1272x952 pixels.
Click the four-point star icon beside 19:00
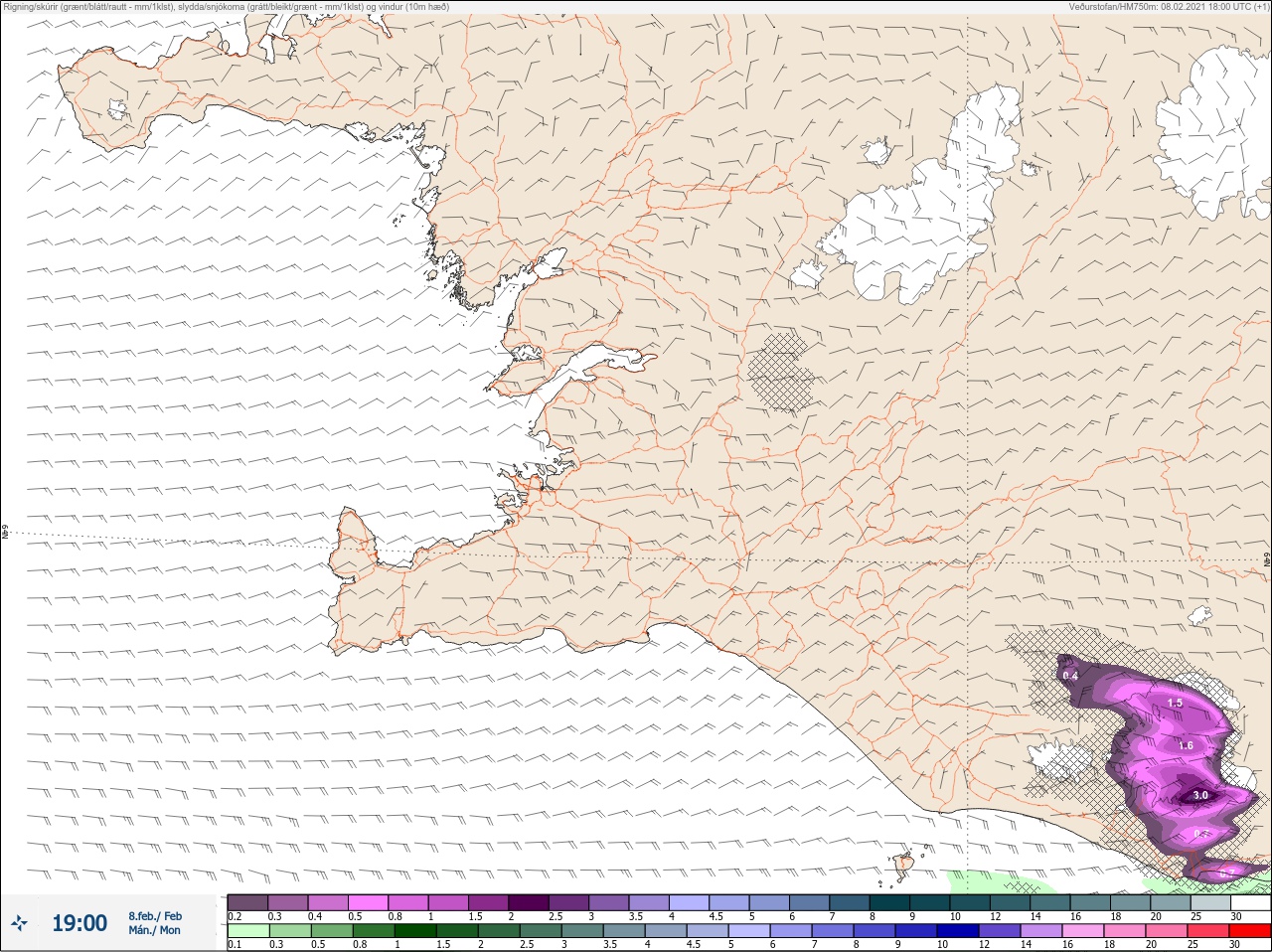point(19,923)
